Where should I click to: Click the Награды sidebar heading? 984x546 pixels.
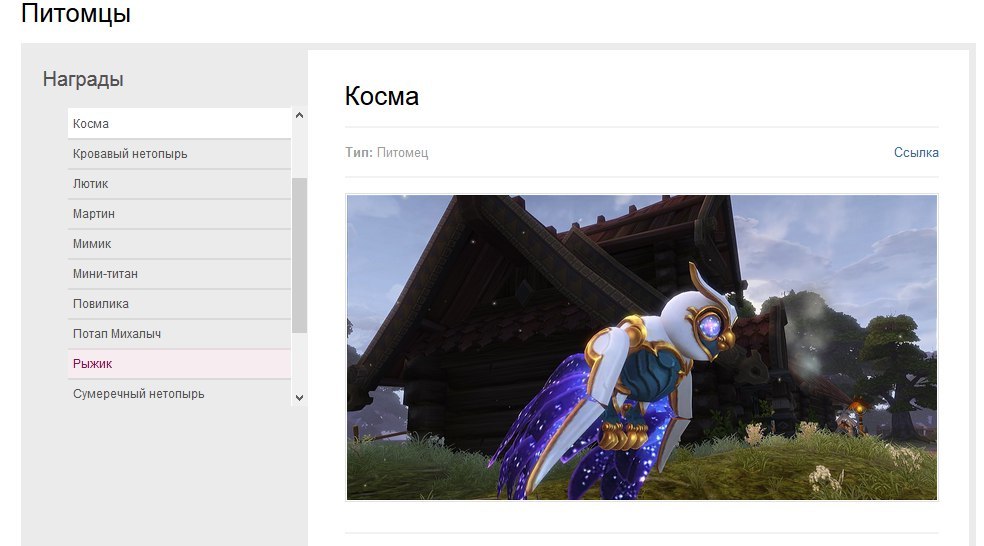click(83, 80)
